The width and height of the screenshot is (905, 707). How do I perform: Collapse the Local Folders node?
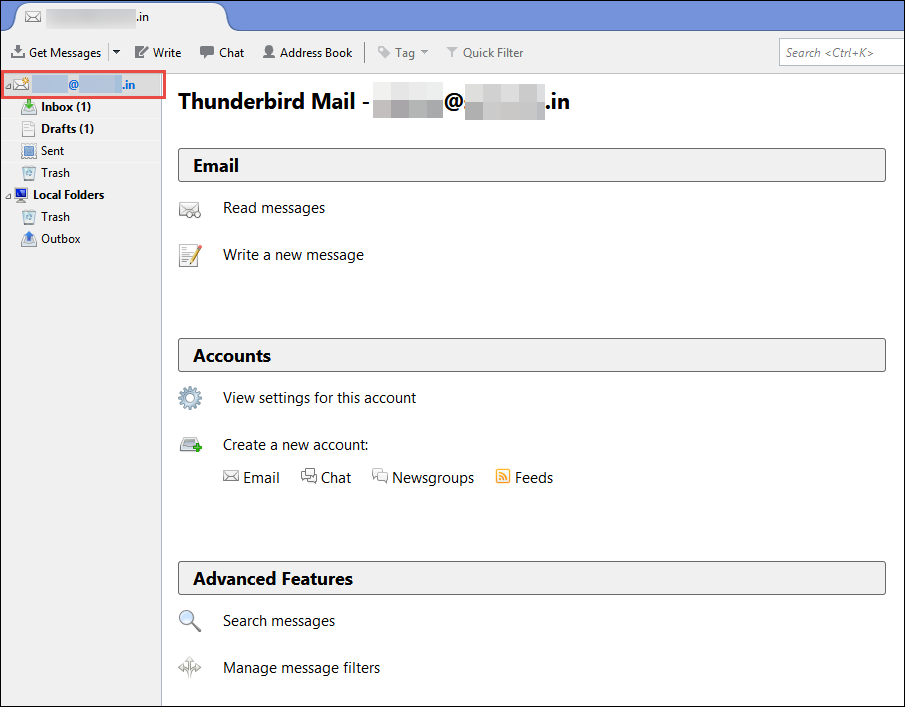click(8, 196)
